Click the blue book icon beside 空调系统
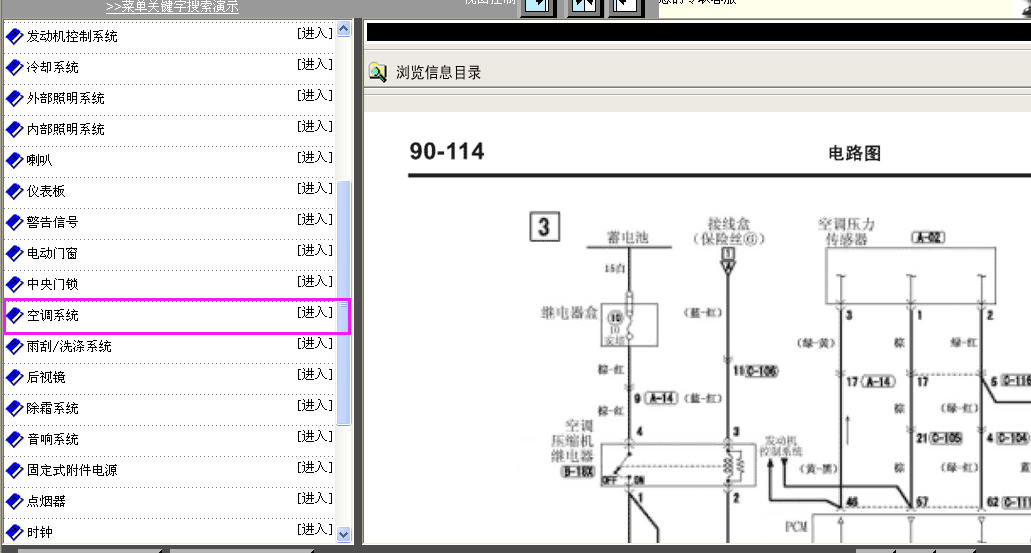 pyautogui.click(x=14, y=315)
